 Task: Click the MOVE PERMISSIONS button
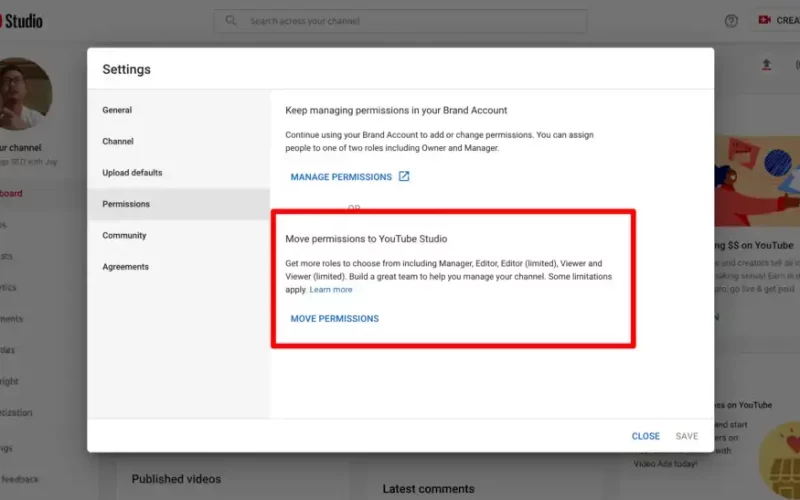(x=335, y=319)
